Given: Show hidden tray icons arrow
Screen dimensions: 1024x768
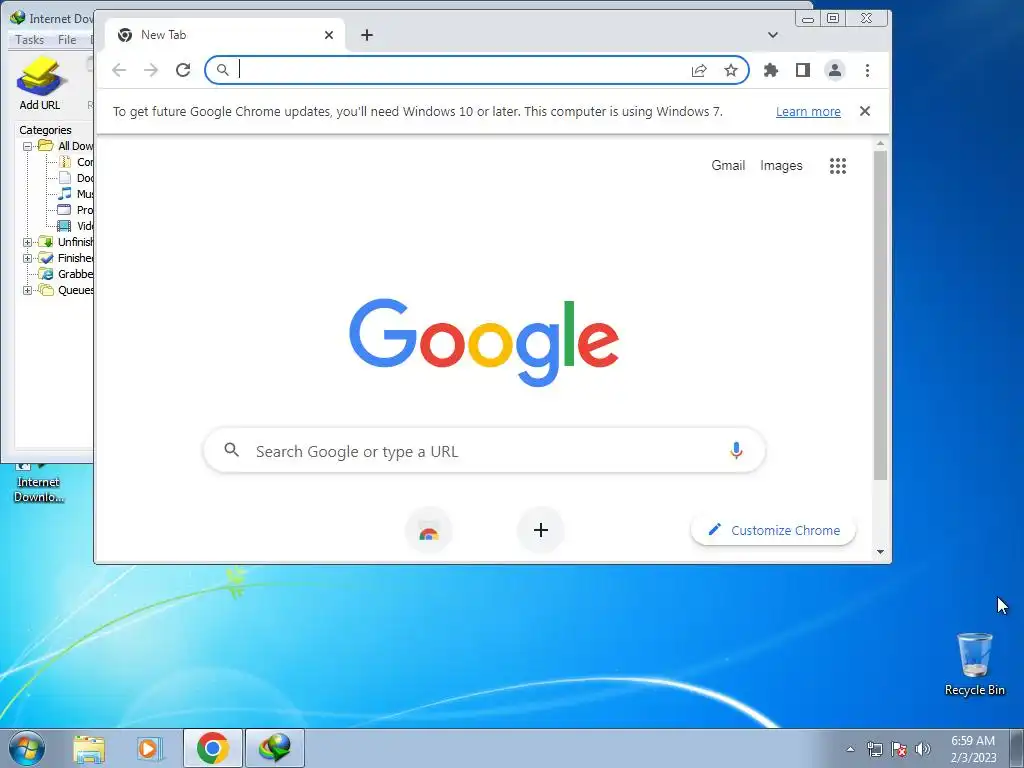Looking at the screenshot, I should 850,749.
